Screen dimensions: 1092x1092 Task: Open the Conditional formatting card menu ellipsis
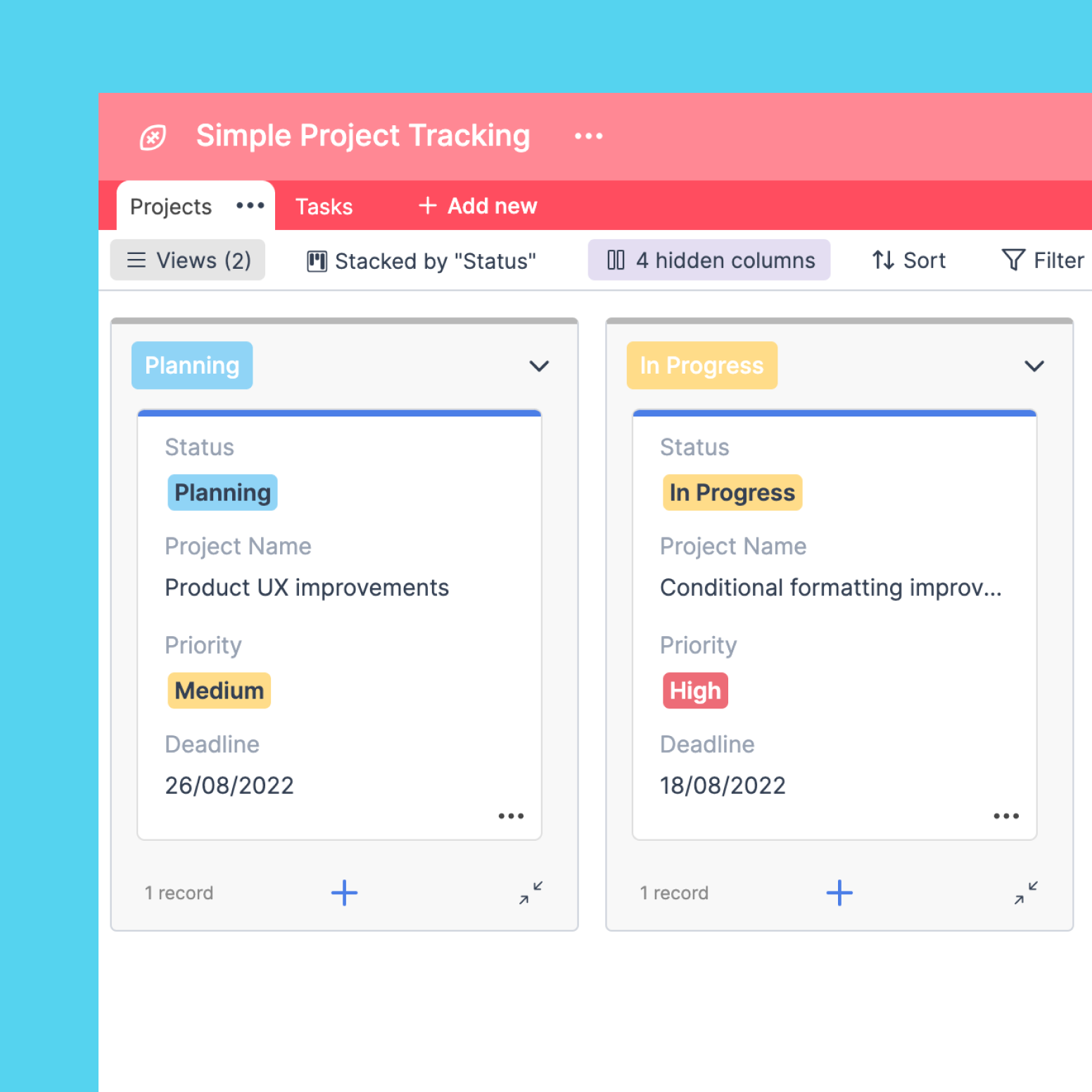[1006, 815]
